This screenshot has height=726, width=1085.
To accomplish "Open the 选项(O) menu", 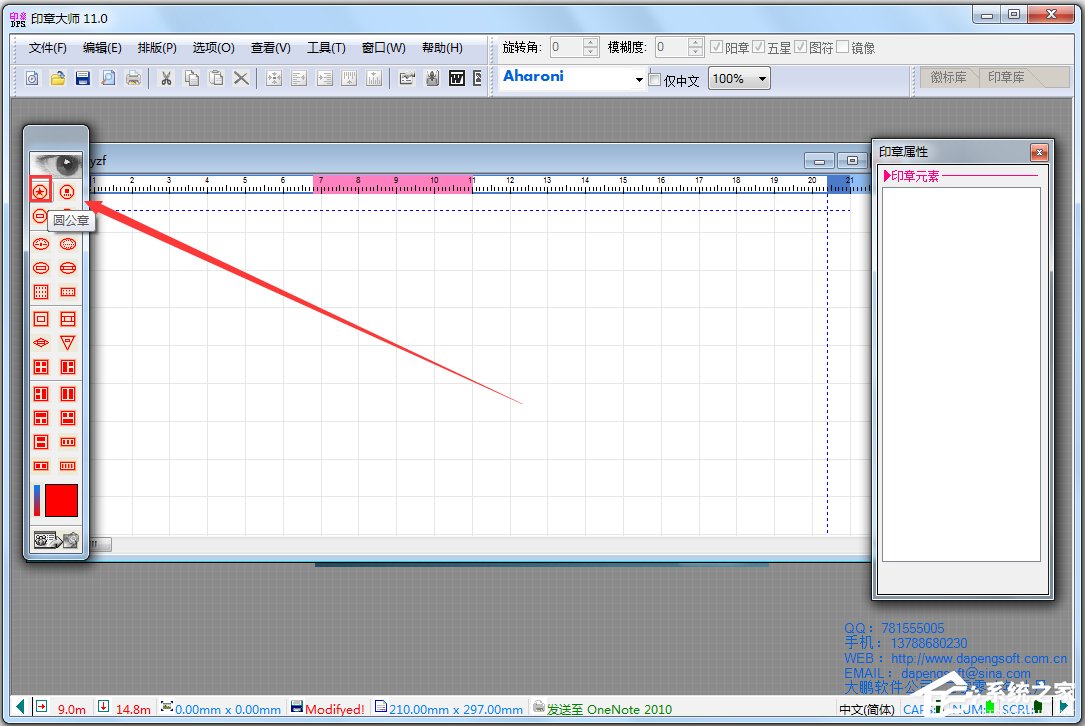I will click(213, 48).
